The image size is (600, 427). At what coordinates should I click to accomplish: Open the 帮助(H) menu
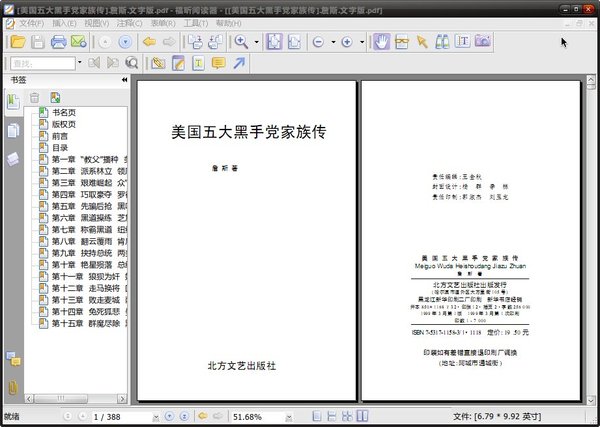click(228, 23)
